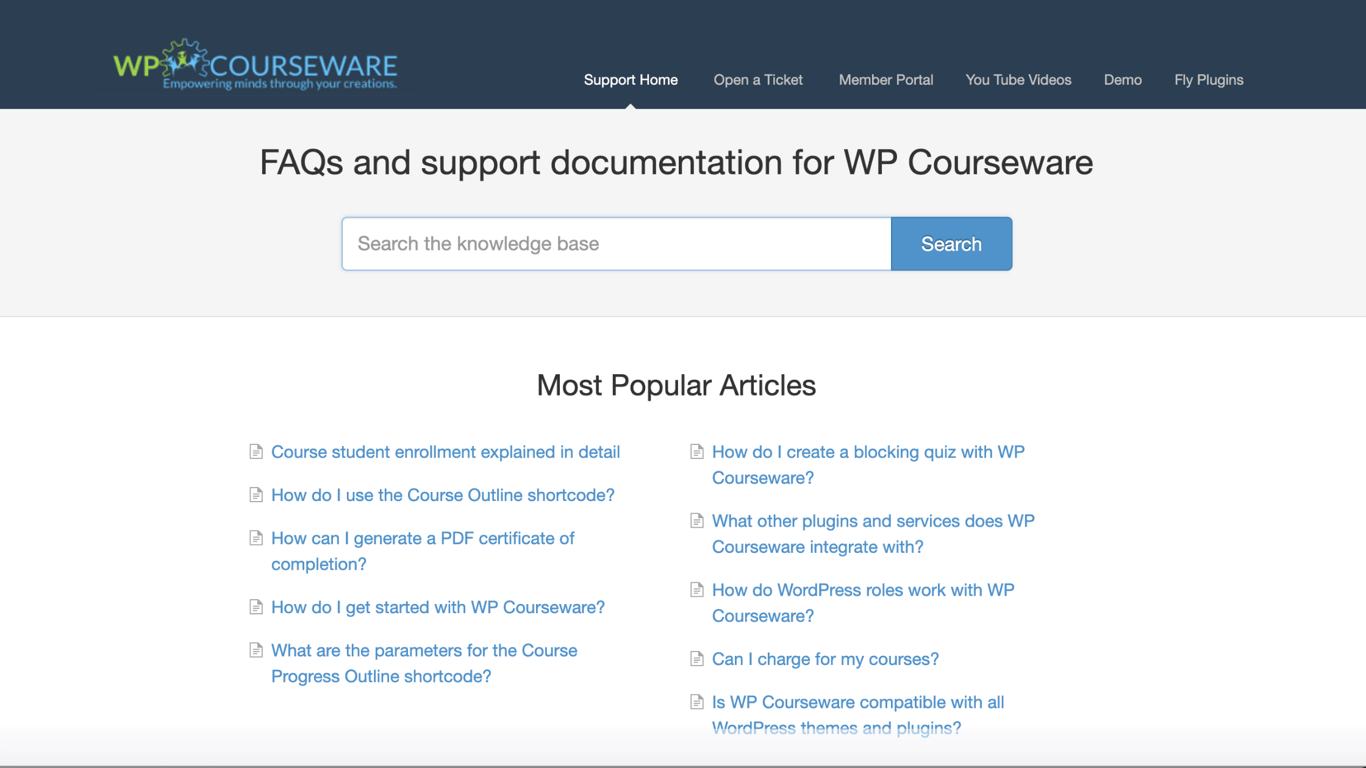Read How can I generate a PDF certificate
This screenshot has width=1366, height=768.
click(423, 551)
